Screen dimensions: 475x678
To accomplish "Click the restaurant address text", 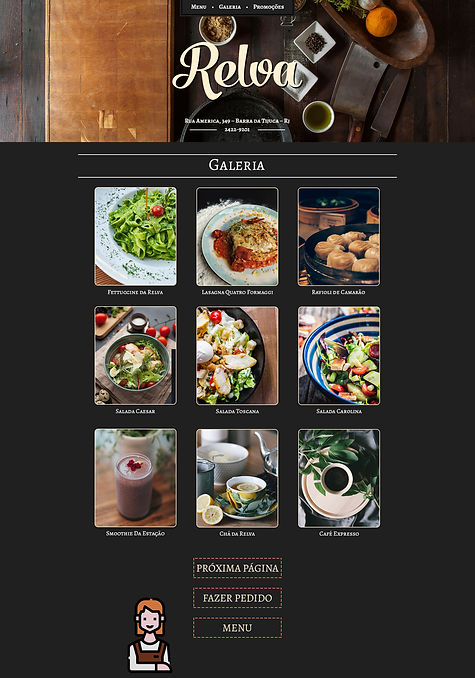I will pos(237,121).
